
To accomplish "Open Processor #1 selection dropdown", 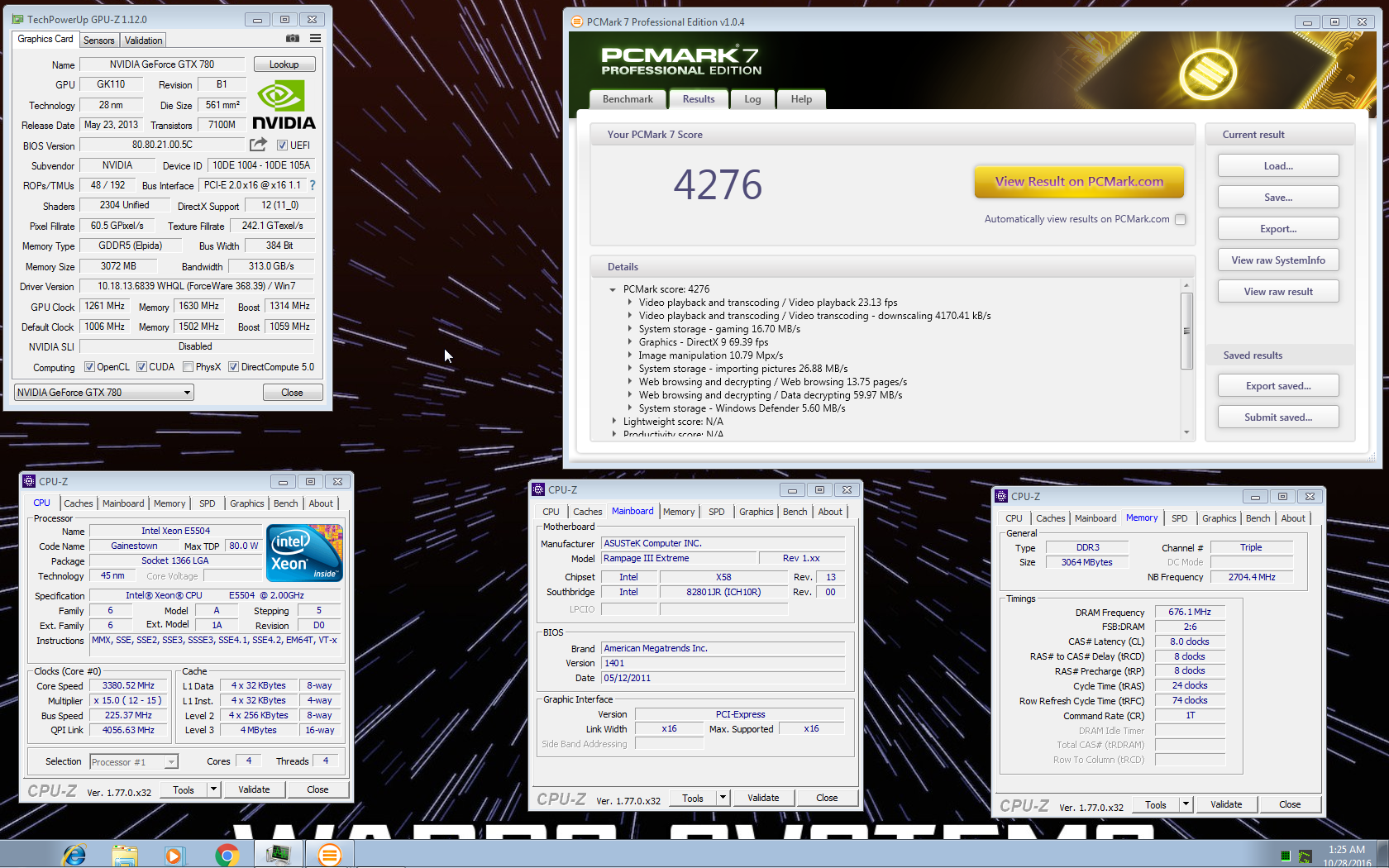I will 134,762.
